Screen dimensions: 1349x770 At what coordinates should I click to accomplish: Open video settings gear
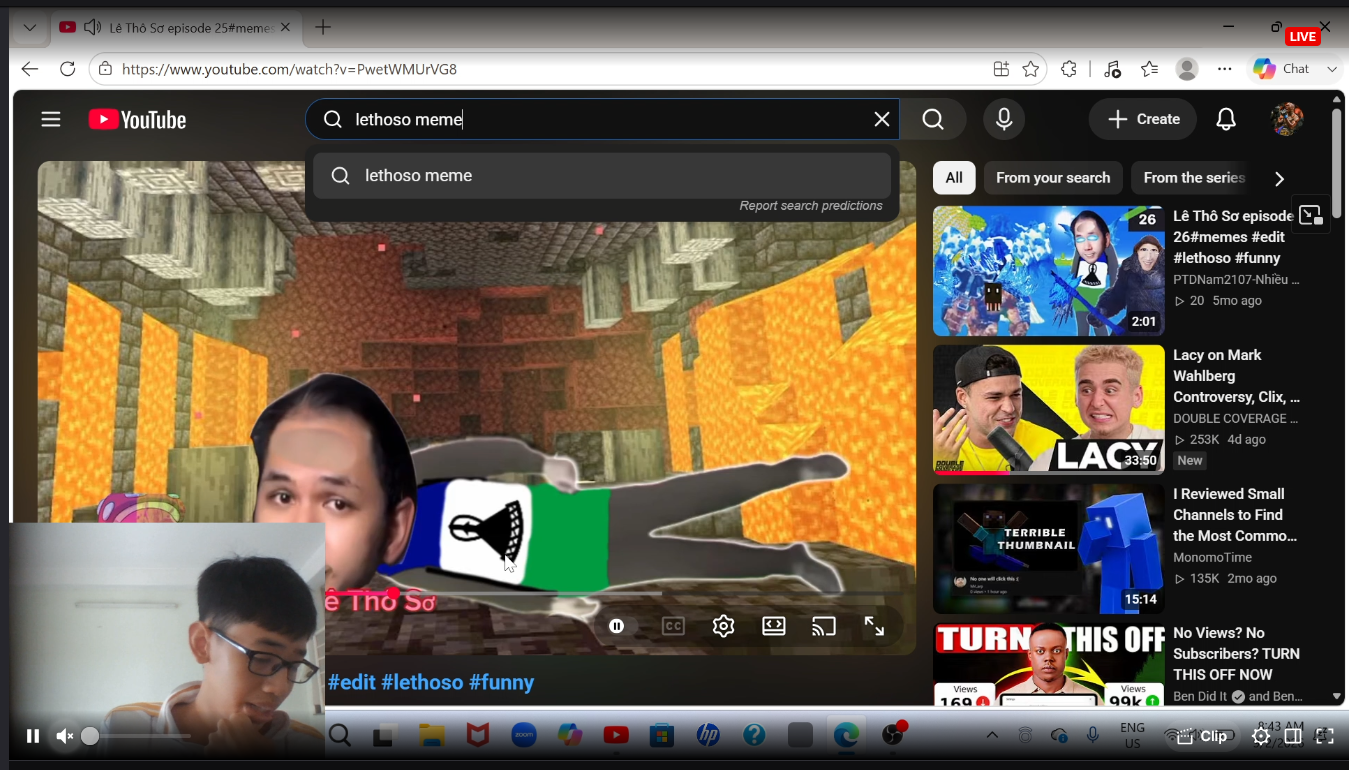coord(723,626)
